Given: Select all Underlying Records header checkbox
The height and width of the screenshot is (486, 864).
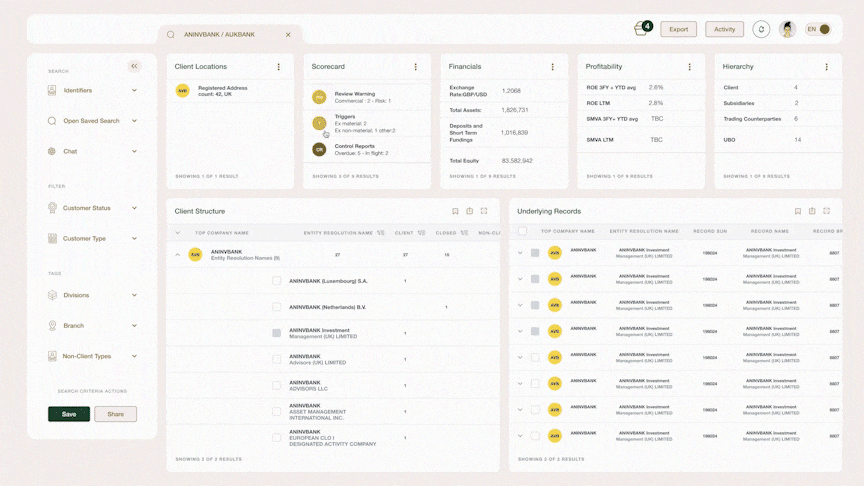Looking at the screenshot, I should (522, 231).
